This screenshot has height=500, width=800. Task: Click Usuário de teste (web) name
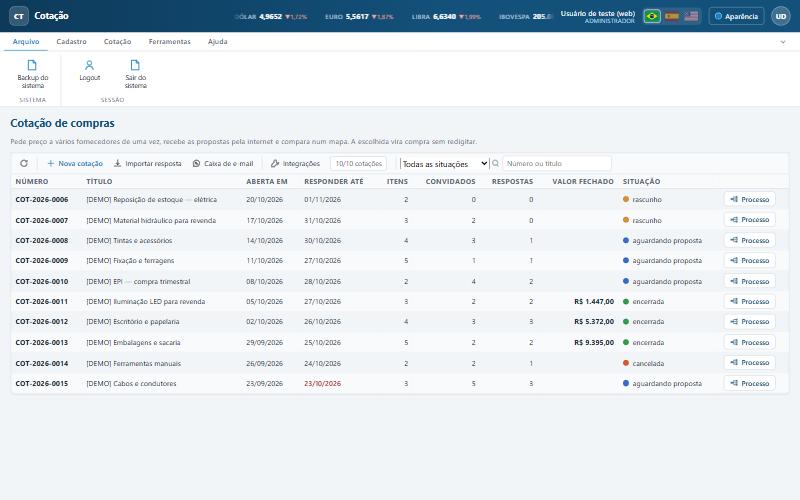597,13
